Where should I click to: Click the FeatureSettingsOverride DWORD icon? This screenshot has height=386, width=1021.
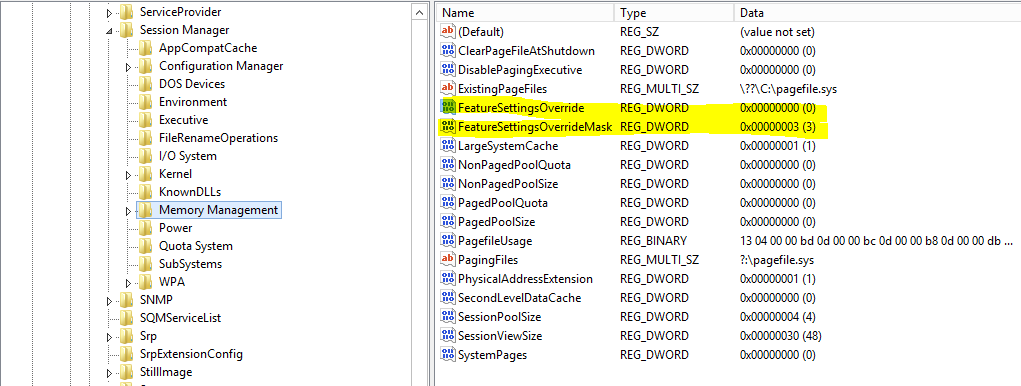click(x=448, y=107)
